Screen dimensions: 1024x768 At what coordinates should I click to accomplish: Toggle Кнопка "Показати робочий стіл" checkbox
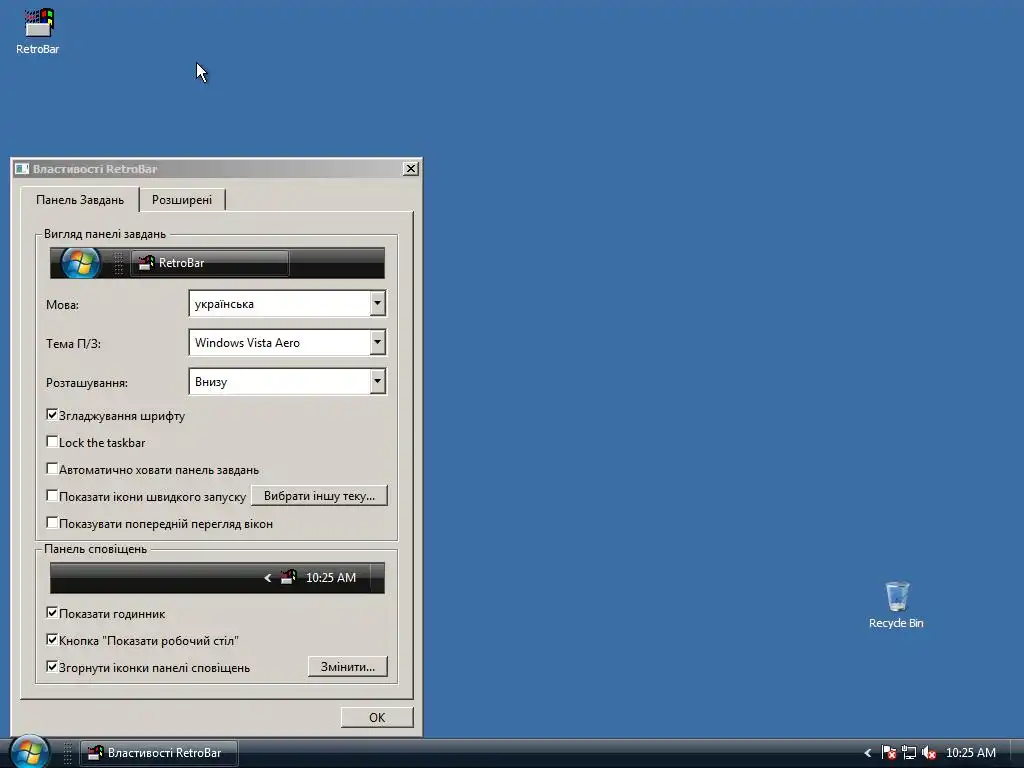tap(52, 639)
